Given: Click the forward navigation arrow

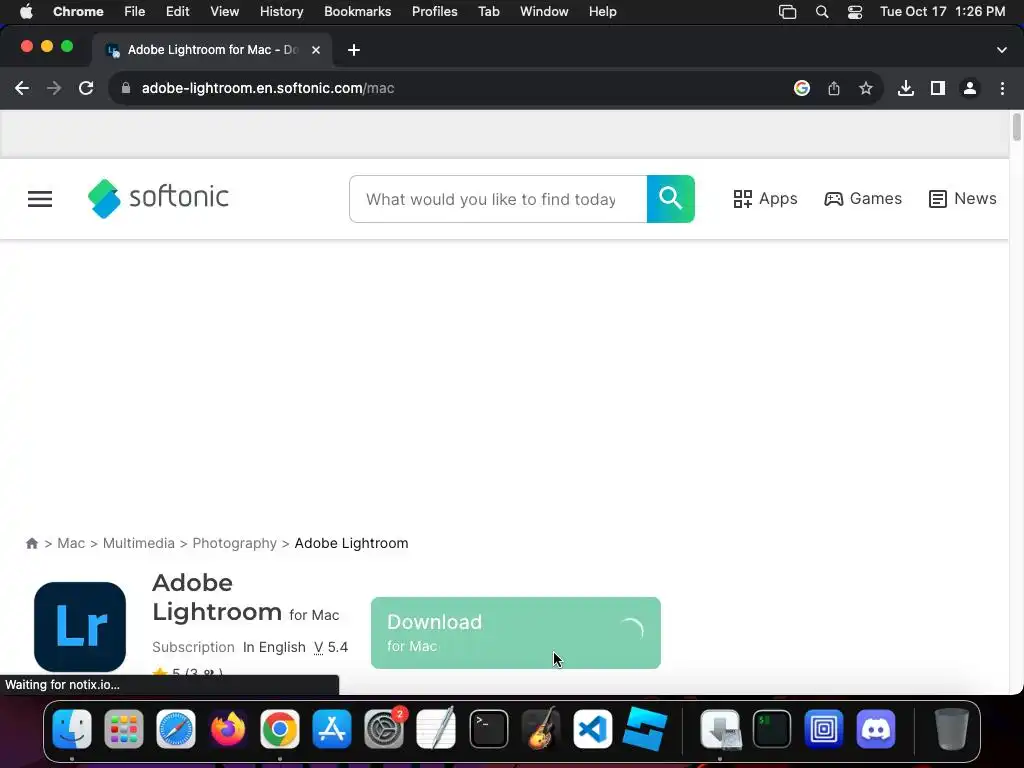Looking at the screenshot, I should [x=54, y=88].
